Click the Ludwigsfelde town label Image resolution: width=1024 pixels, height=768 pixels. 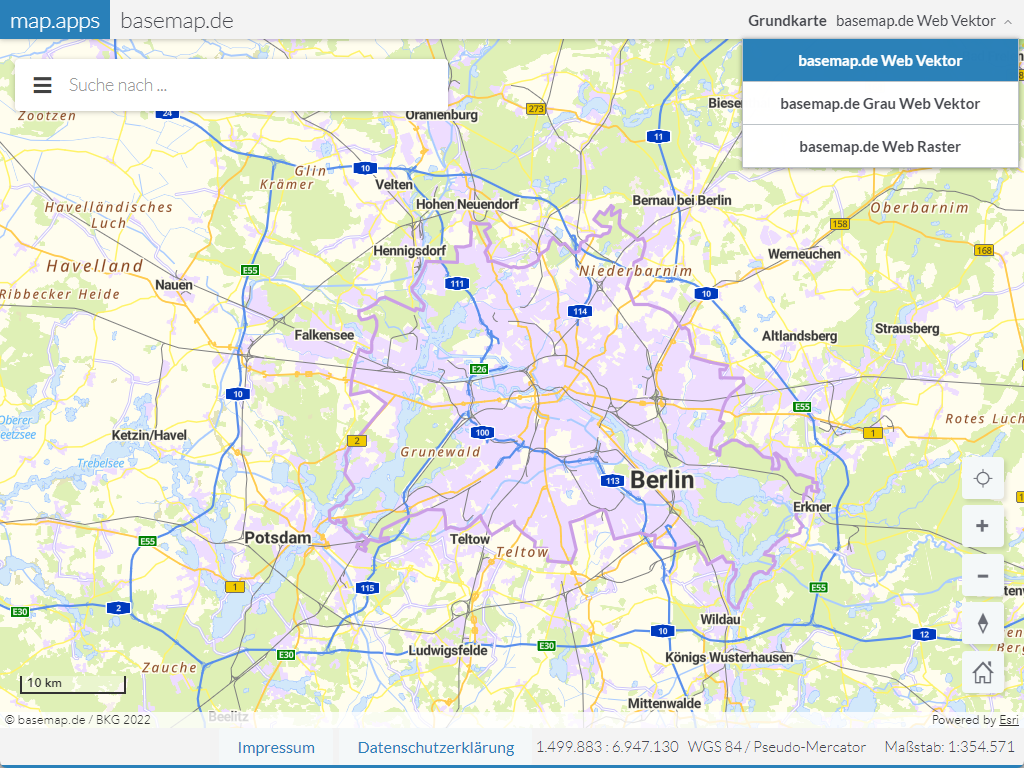448,650
